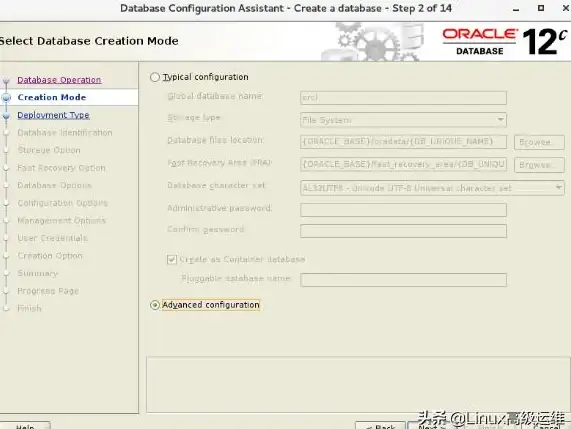Click the Configuration Options step

click(x=63, y=203)
